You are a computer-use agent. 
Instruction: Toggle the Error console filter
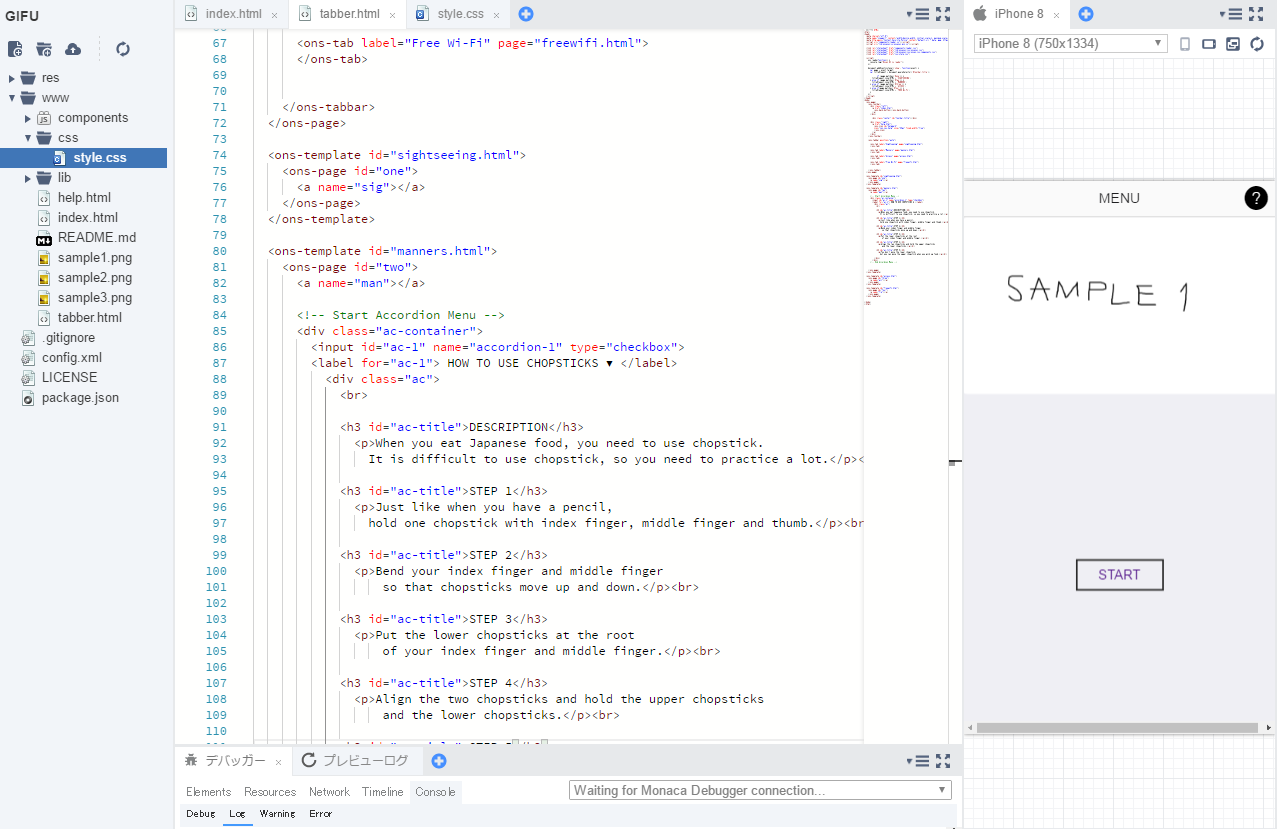point(320,814)
